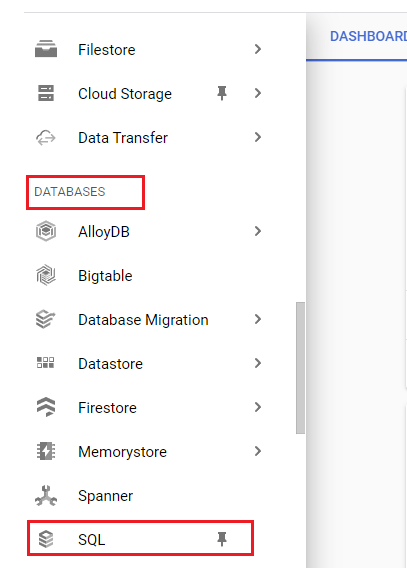Image resolution: width=407 pixels, height=574 pixels.
Task: Click the Datastore grid icon
Action: (46, 363)
